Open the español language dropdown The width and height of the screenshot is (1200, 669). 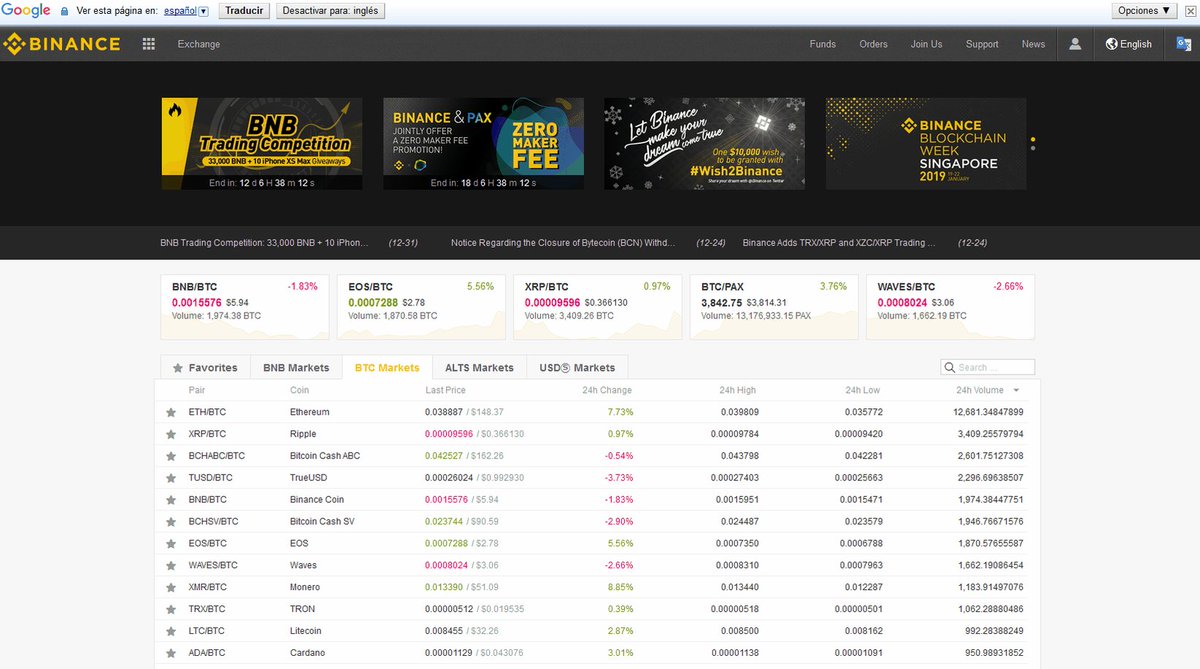(186, 11)
